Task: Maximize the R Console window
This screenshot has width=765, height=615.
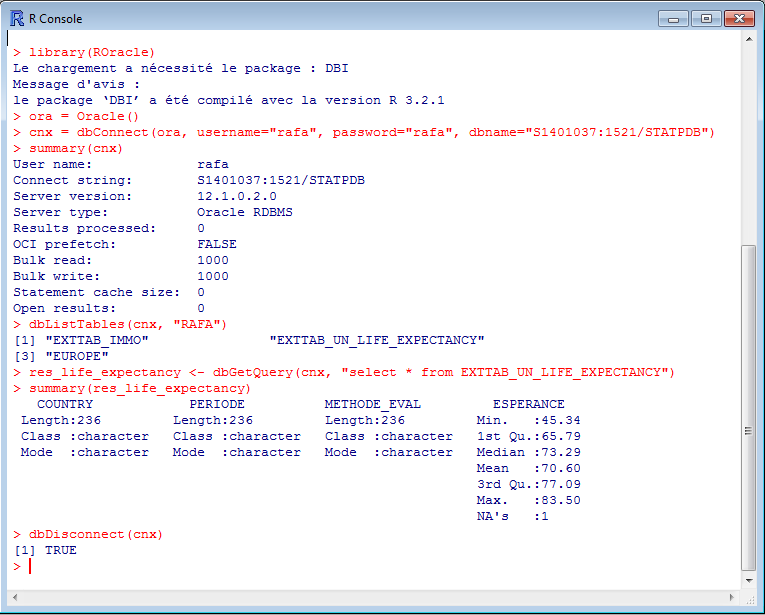Action: [705, 18]
